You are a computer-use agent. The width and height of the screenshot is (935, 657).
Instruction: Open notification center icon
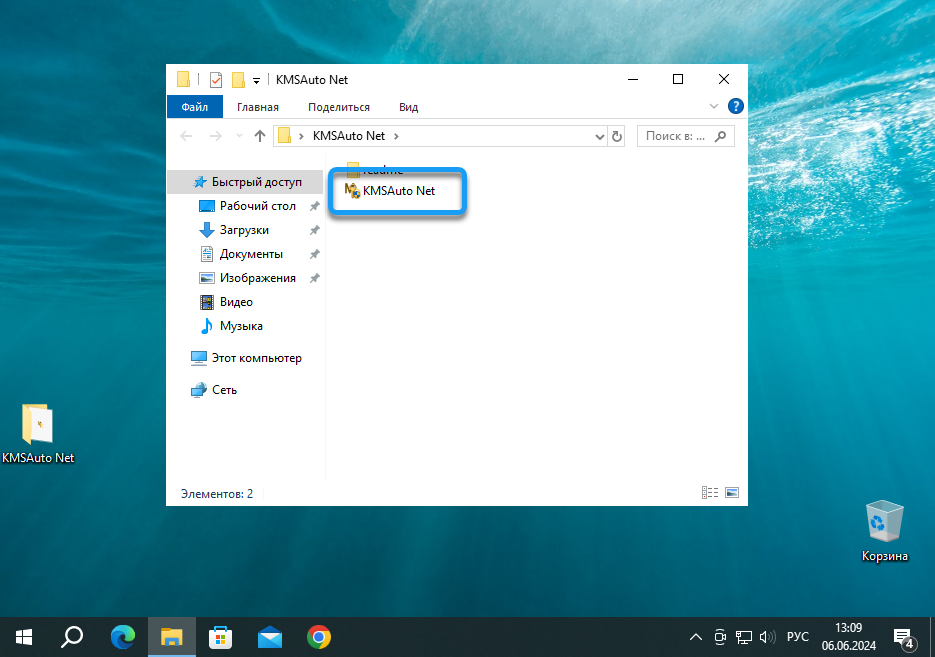904,637
